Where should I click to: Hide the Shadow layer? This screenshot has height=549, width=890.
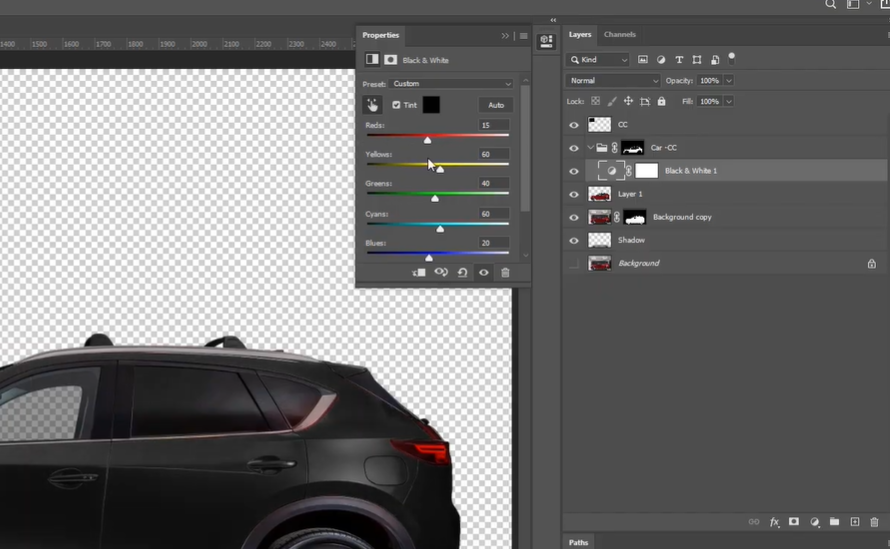point(574,241)
